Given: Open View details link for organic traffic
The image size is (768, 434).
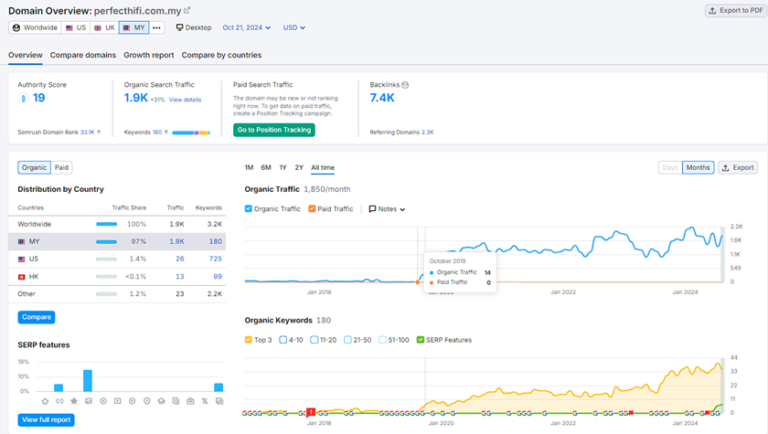Looking at the screenshot, I should click(185, 100).
